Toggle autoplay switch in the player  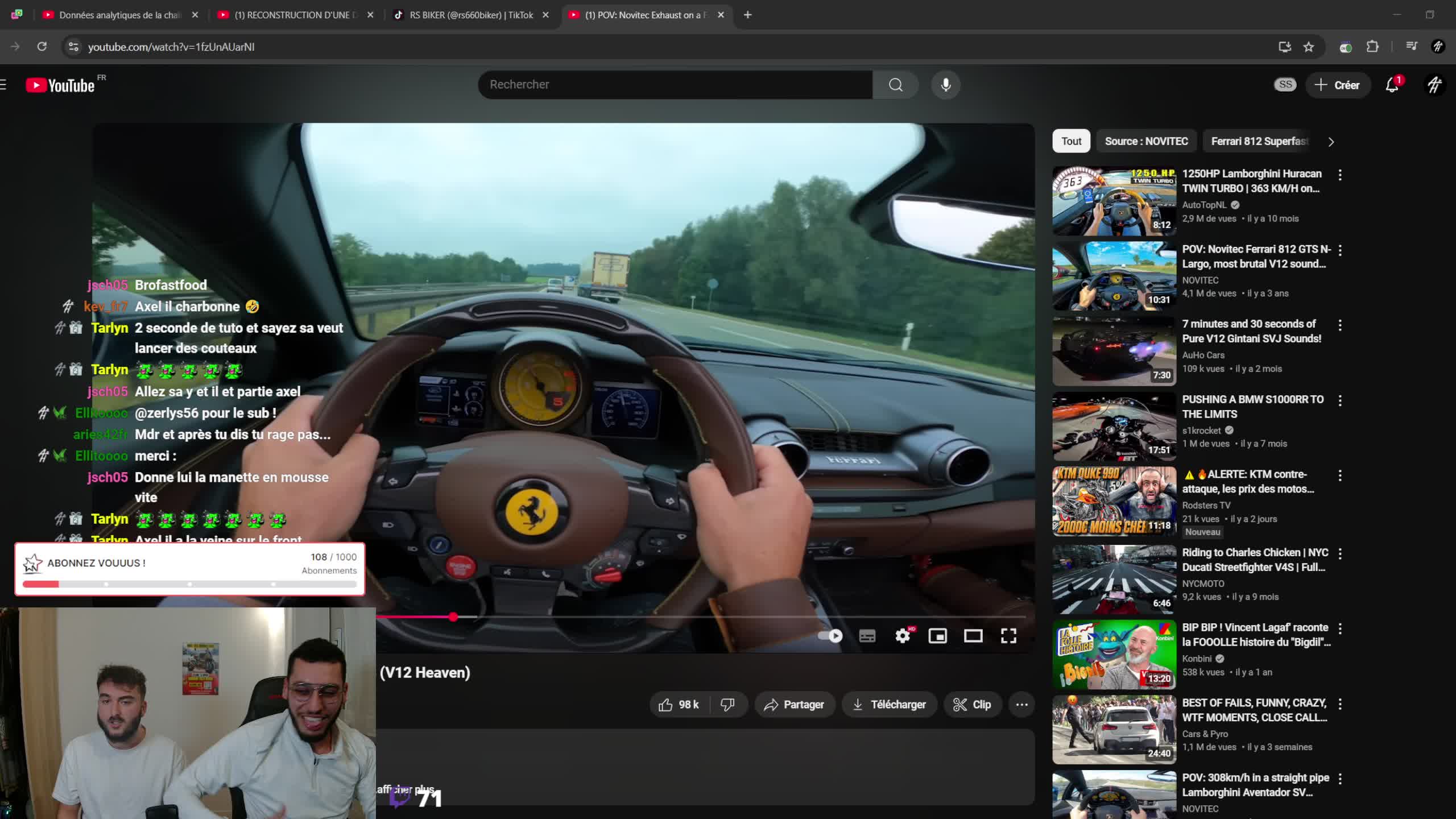click(x=830, y=636)
